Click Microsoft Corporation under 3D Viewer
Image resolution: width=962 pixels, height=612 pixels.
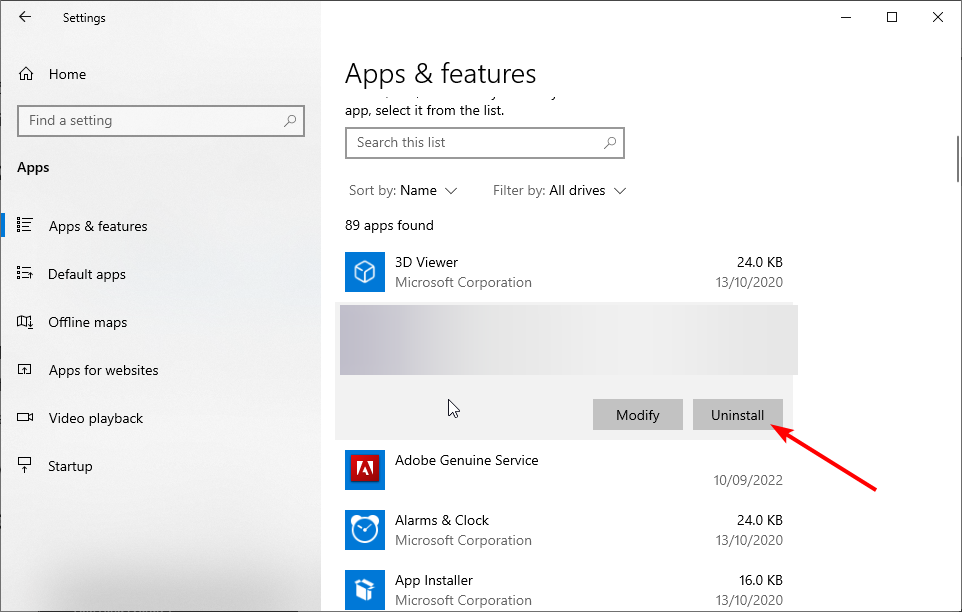pyautogui.click(x=463, y=283)
